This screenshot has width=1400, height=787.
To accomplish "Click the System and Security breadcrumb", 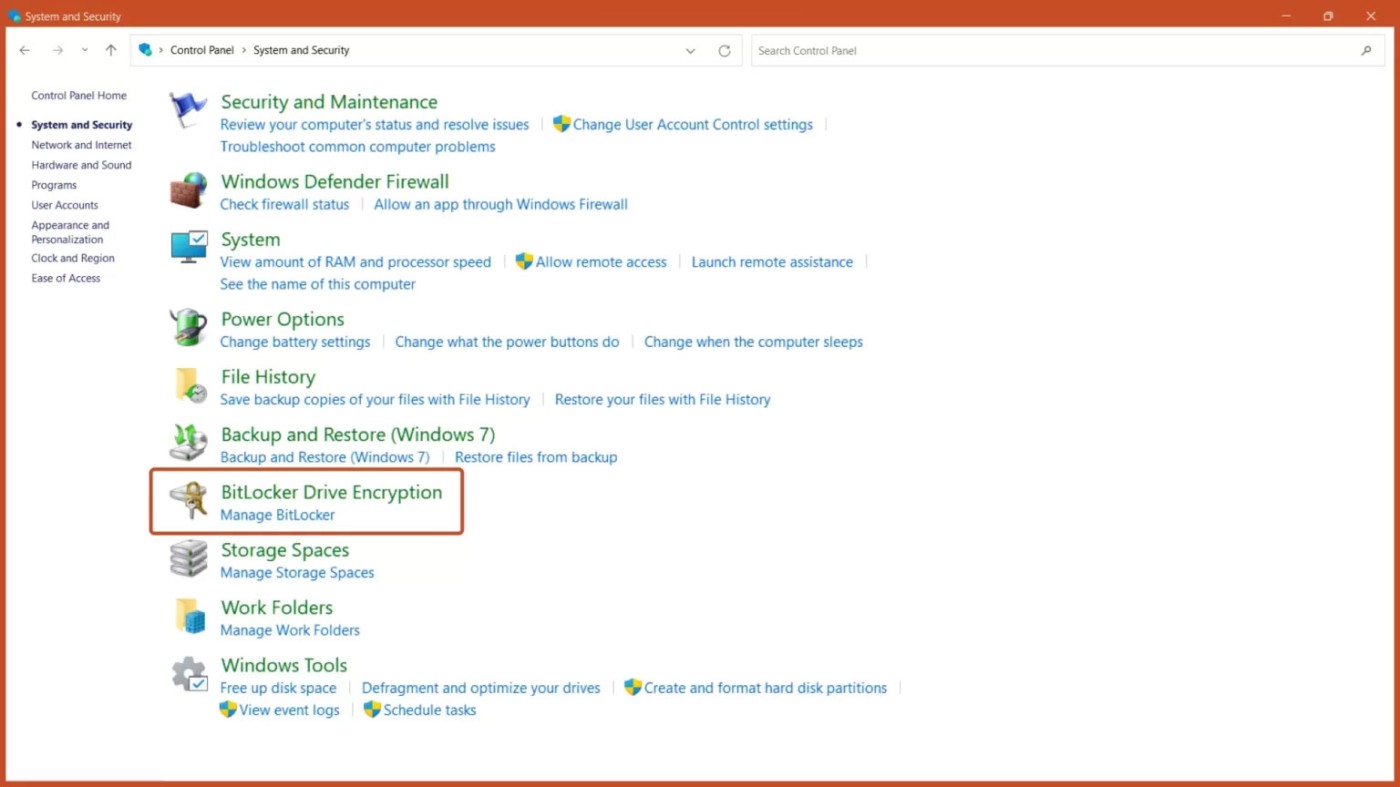I will click(x=301, y=50).
